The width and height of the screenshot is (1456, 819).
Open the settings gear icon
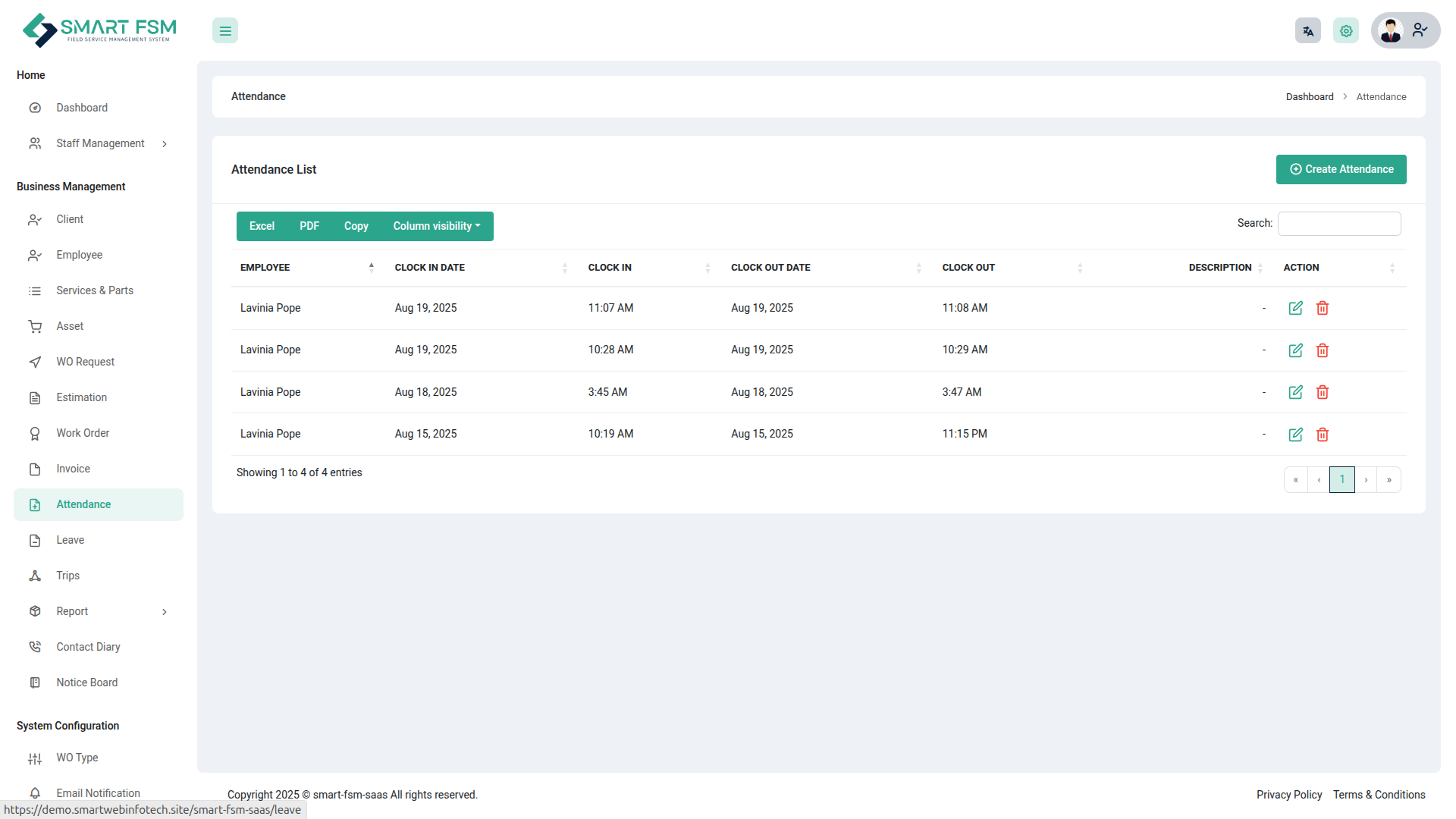pyautogui.click(x=1345, y=31)
